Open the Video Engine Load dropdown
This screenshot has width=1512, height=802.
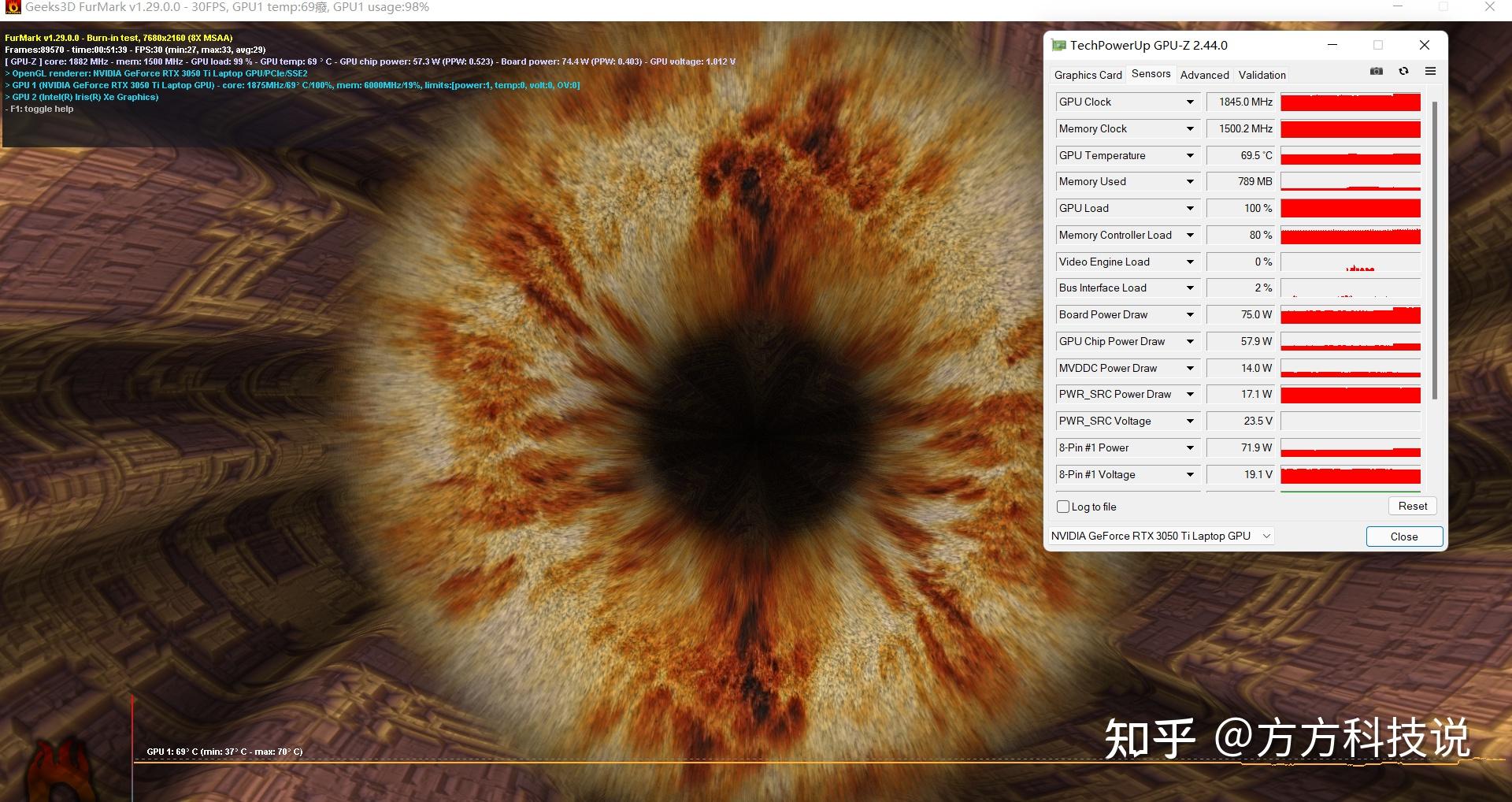1190,262
